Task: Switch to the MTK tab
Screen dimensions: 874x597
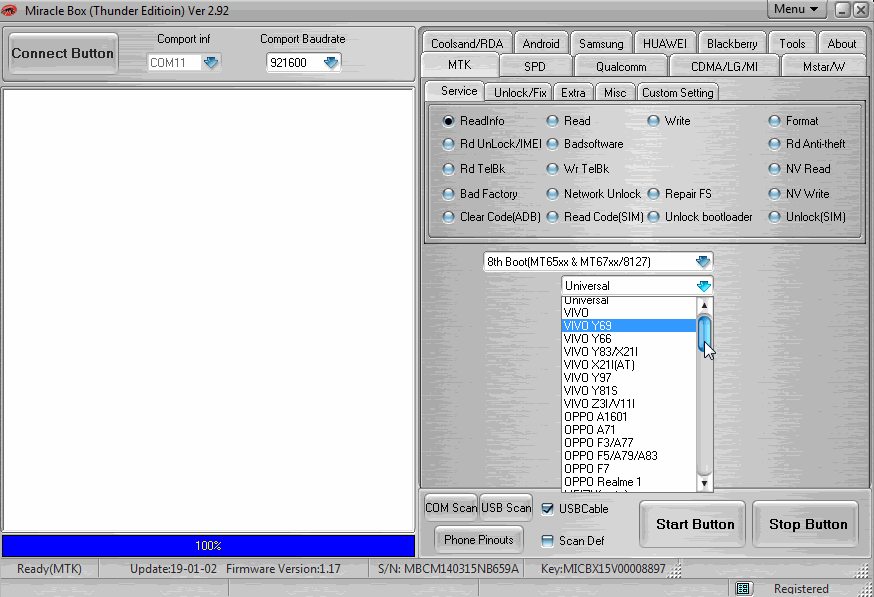Action: tap(460, 65)
